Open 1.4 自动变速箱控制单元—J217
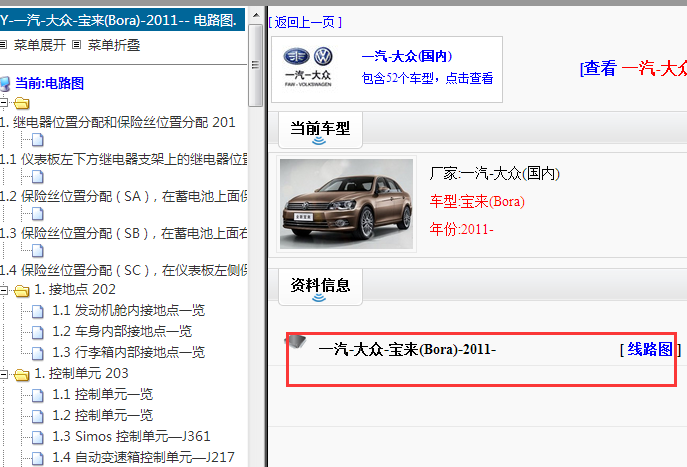Image resolution: width=687 pixels, height=467 pixels. [x=143, y=458]
